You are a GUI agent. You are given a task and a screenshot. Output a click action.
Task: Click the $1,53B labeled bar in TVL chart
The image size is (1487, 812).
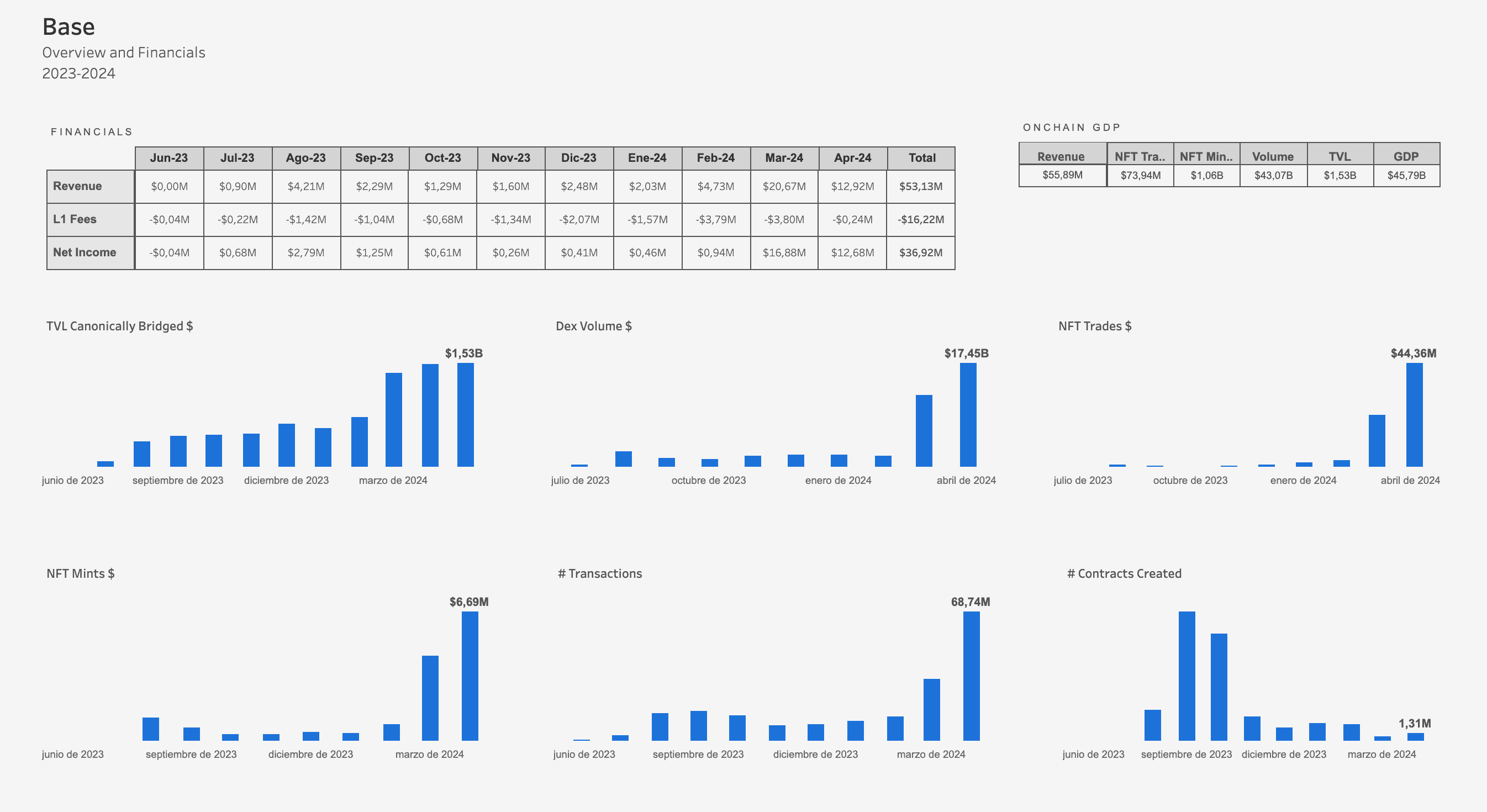(x=465, y=414)
